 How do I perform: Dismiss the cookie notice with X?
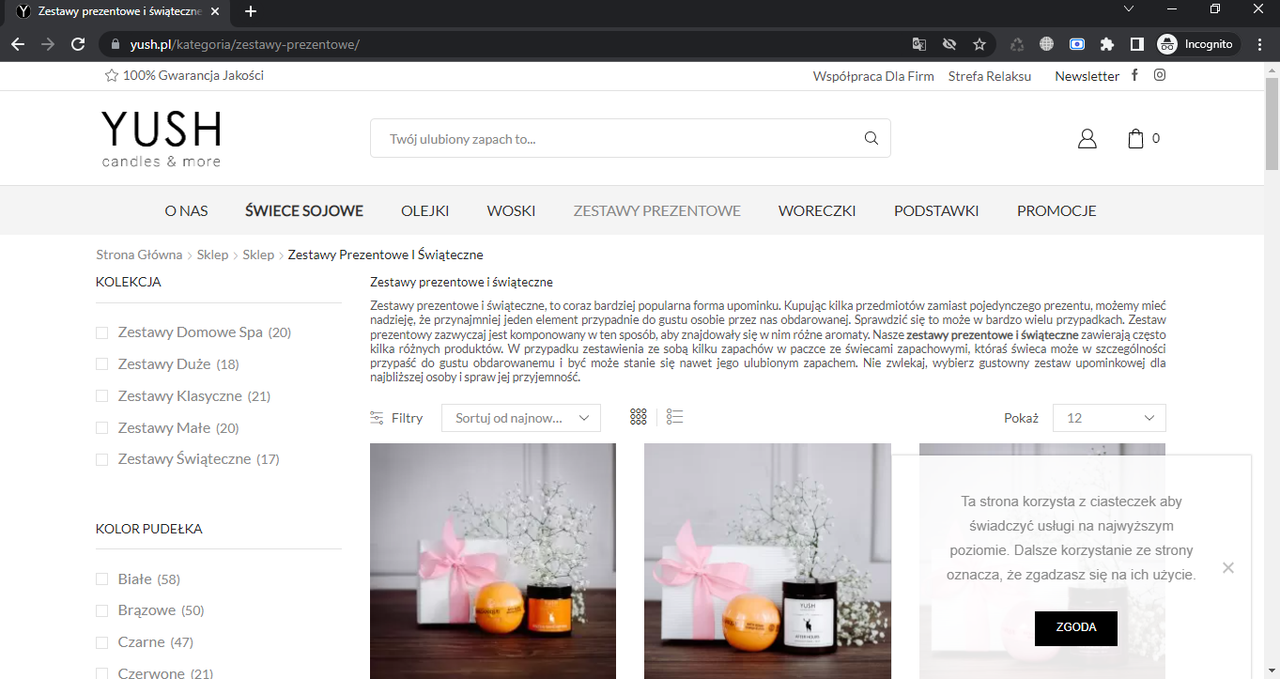click(1228, 568)
